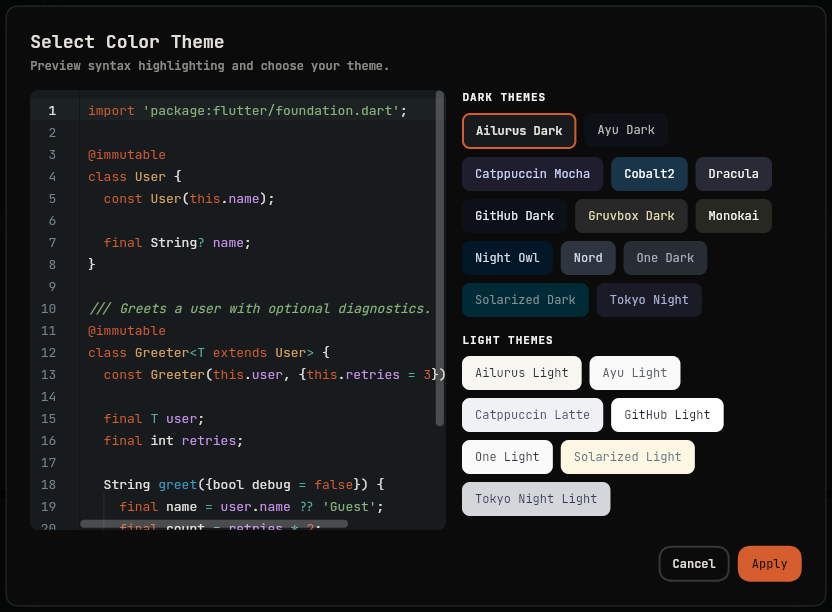Click the @immutable annotation on line 11
The image size is (832, 612).
point(126,331)
